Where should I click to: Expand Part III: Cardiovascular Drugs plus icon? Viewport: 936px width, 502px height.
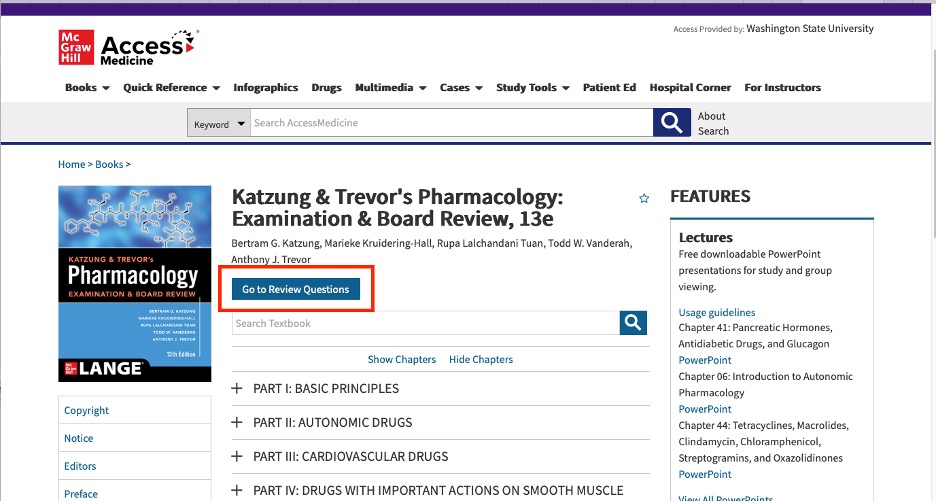pyautogui.click(x=237, y=457)
